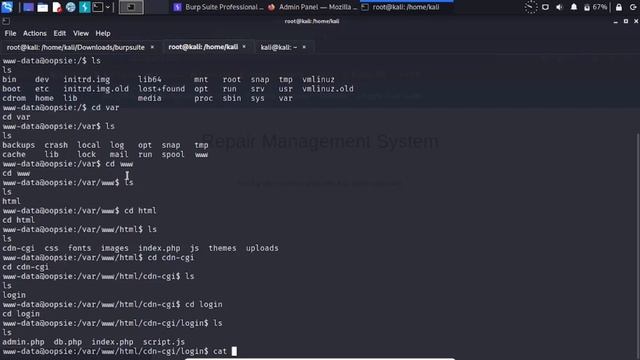The width and height of the screenshot is (640, 360).
Task: Click the 'cat' command prompt line
Action: (120, 351)
